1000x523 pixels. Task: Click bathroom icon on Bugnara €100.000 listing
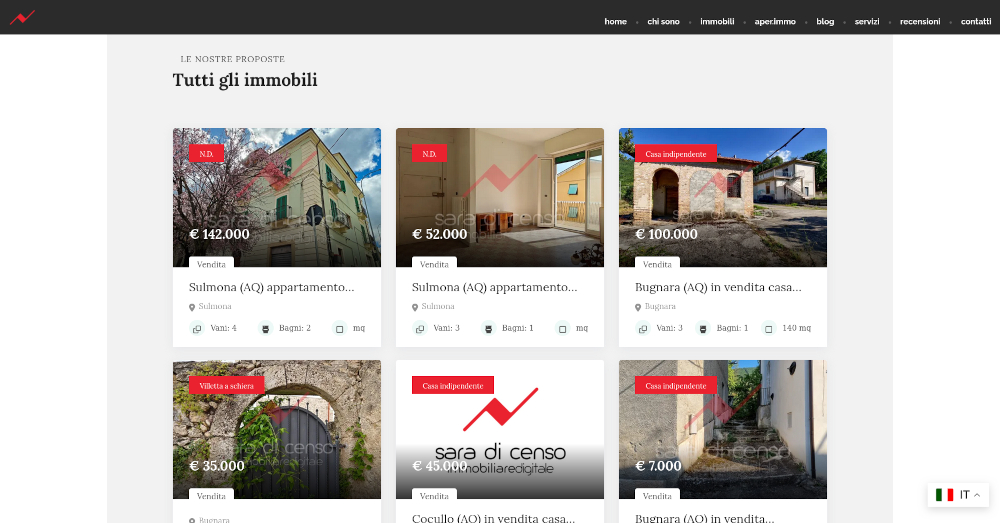[703, 328]
